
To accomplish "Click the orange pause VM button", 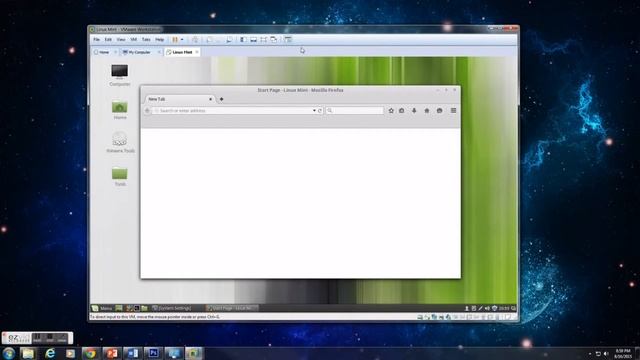I will (175, 40).
